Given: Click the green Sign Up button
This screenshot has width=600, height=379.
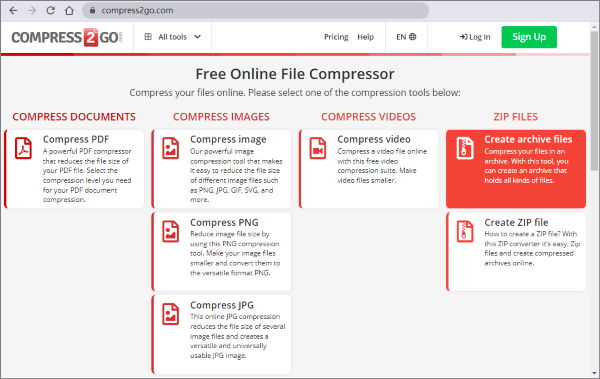Looking at the screenshot, I should click(529, 37).
